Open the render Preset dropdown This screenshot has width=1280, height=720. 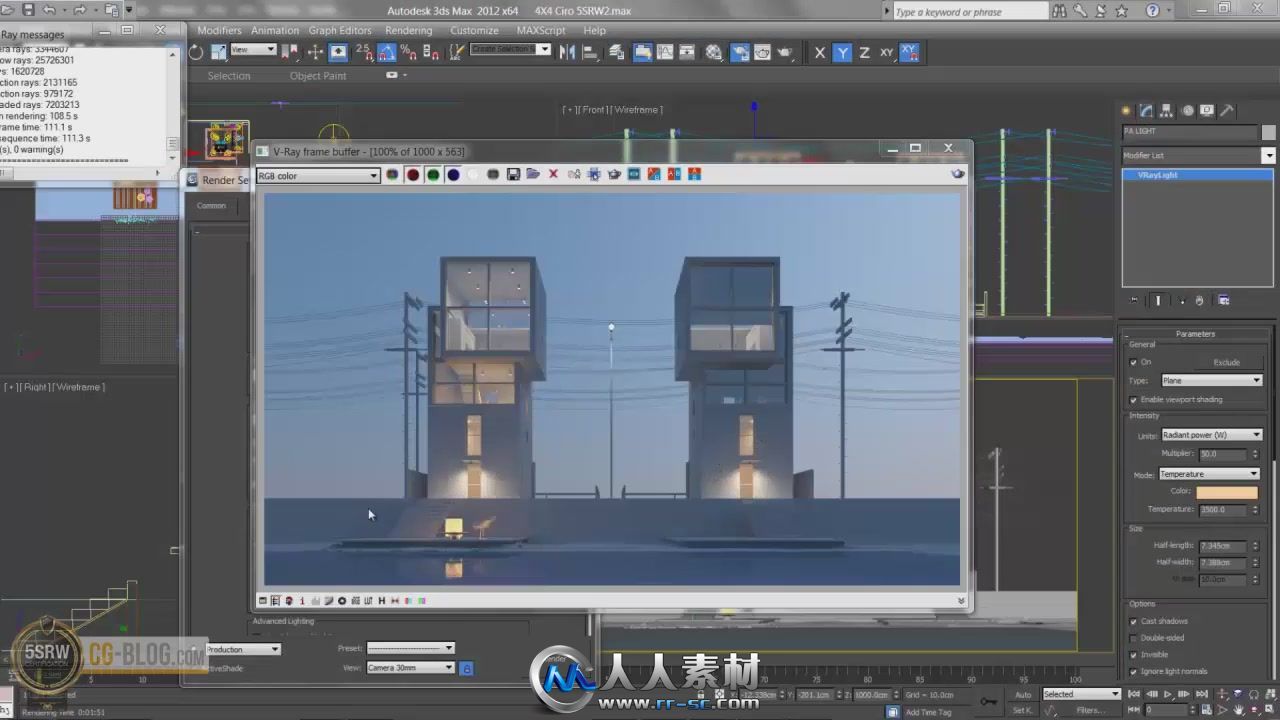click(410, 648)
